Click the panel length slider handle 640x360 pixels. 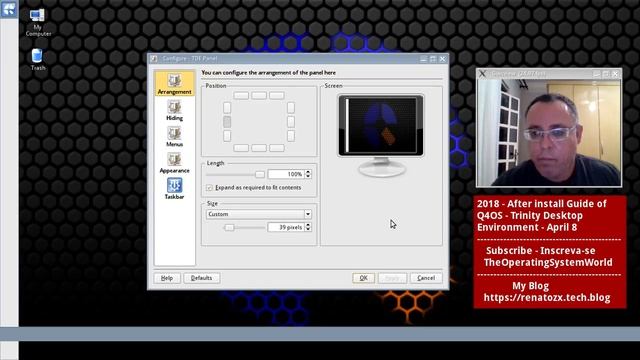(x=260, y=175)
